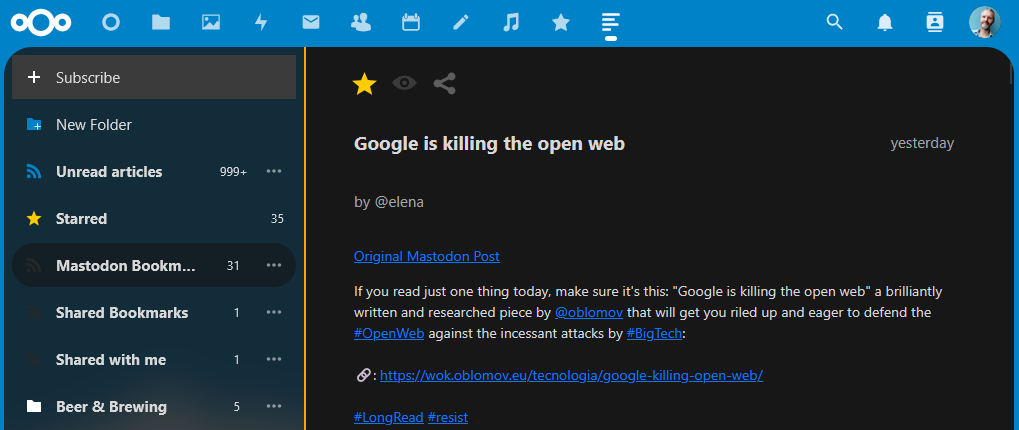Click the 'yesterday' timestamp
This screenshot has width=1019, height=430.
pyautogui.click(x=922, y=144)
